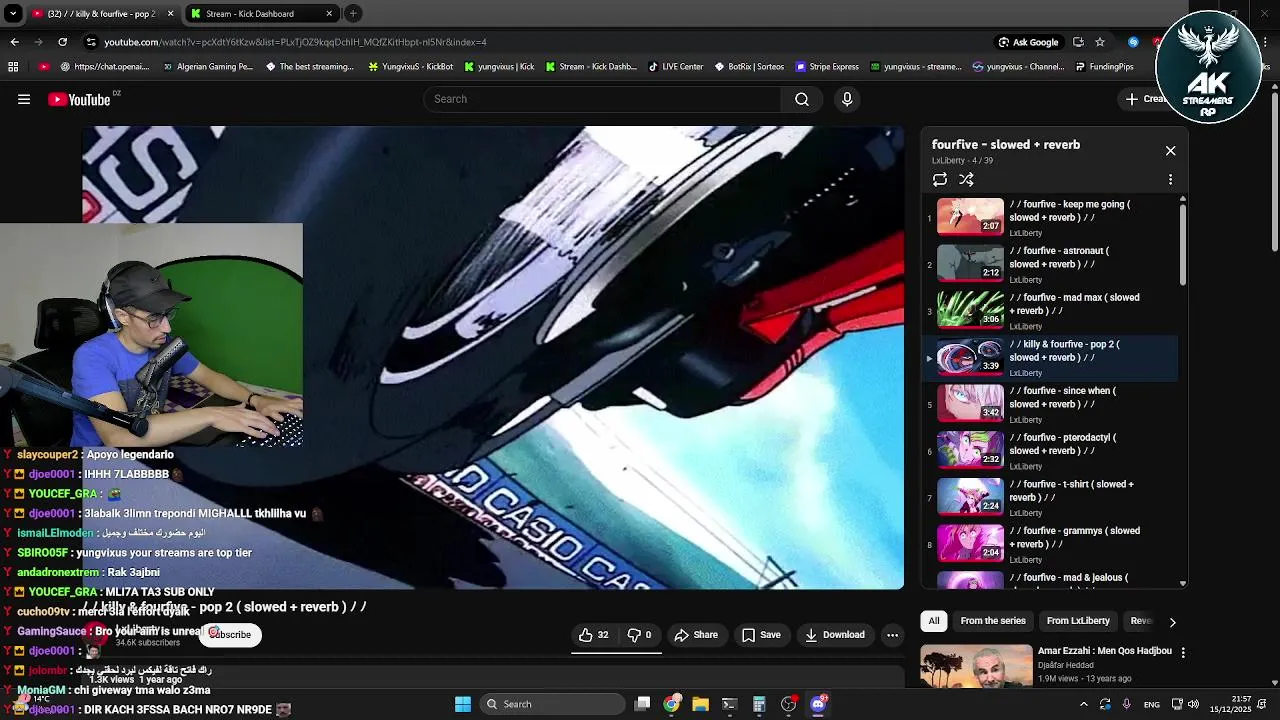Open File Explorer from the taskbar
This screenshot has width=1280, height=720.
[x=700, y=704]
